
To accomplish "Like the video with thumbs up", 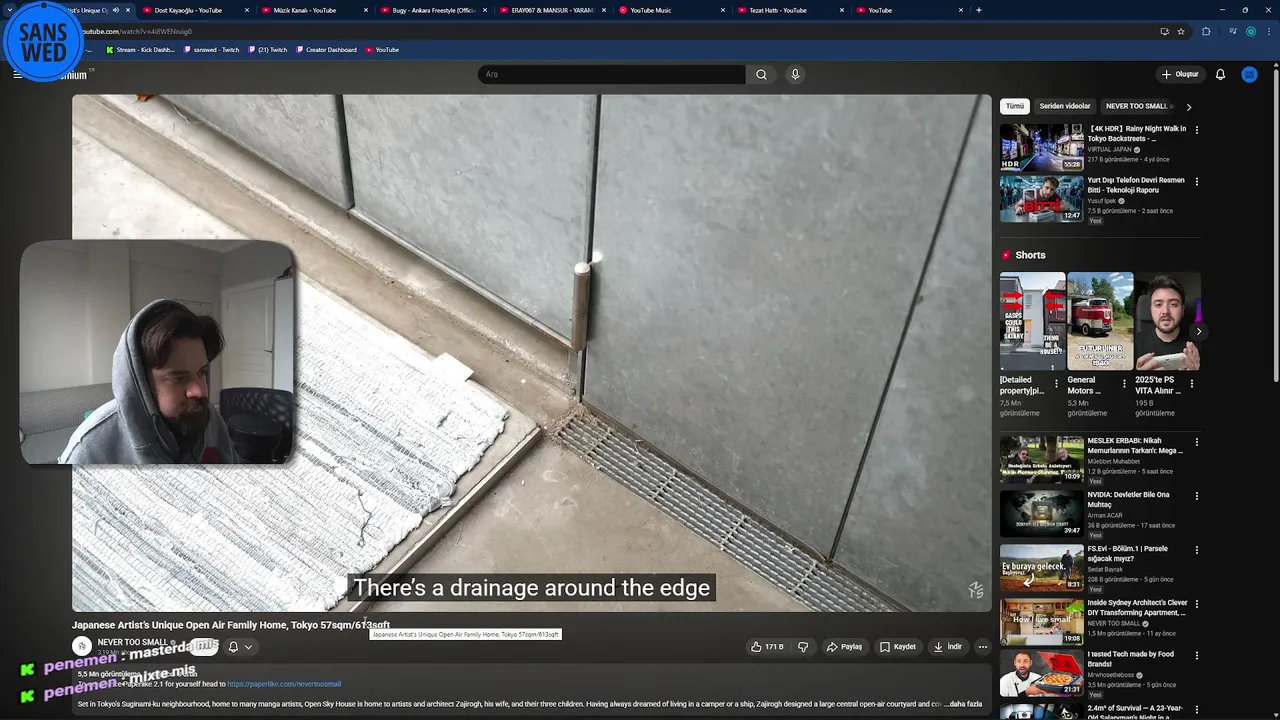I will click(x=768, y=647).
